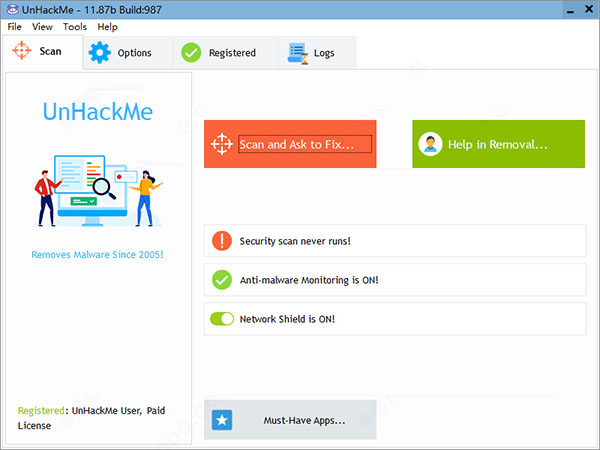Open the Tools menu
The height and width of the screenshot is (450, 600).
point(75,27)
